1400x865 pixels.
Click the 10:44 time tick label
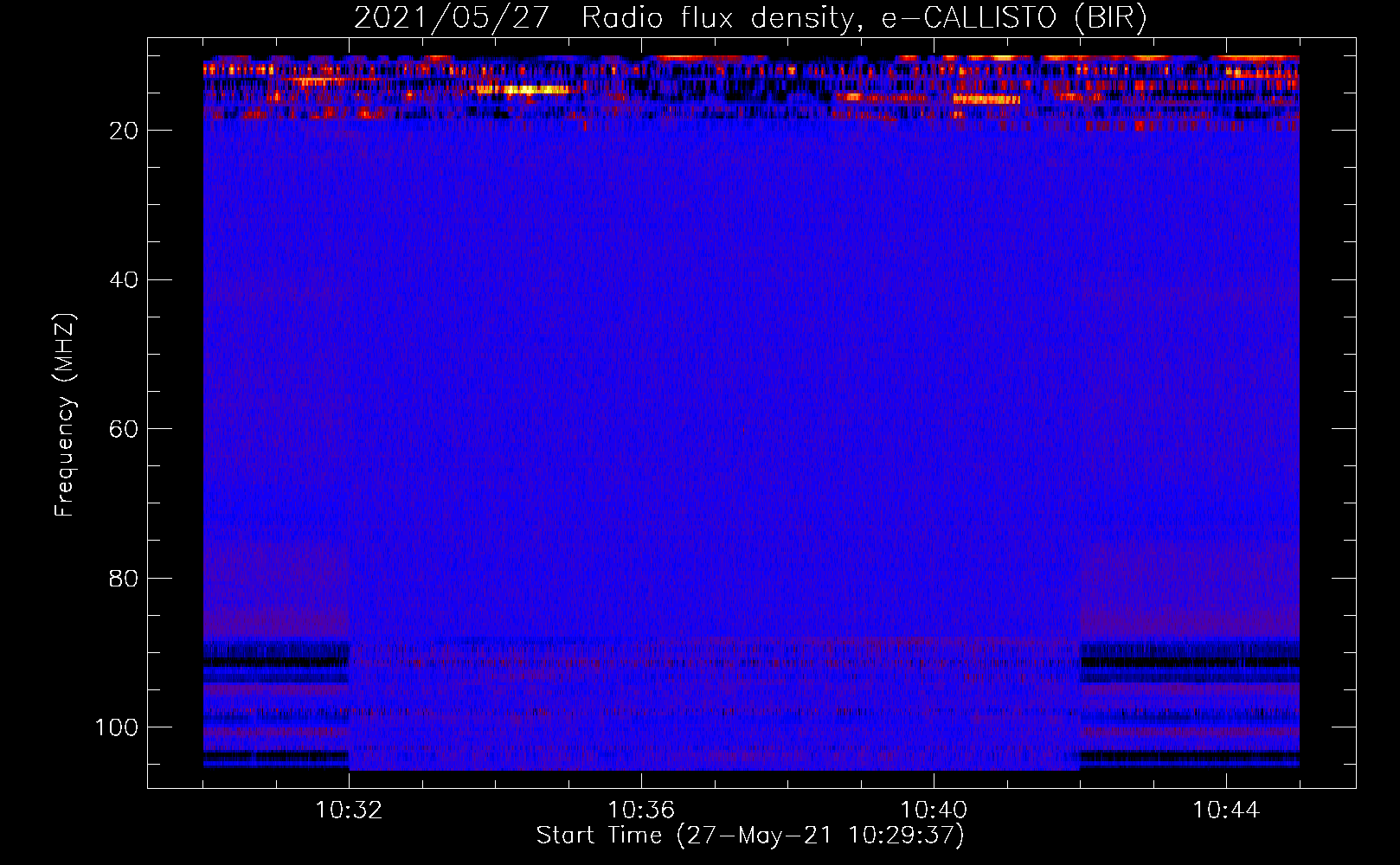[1226, 811]
